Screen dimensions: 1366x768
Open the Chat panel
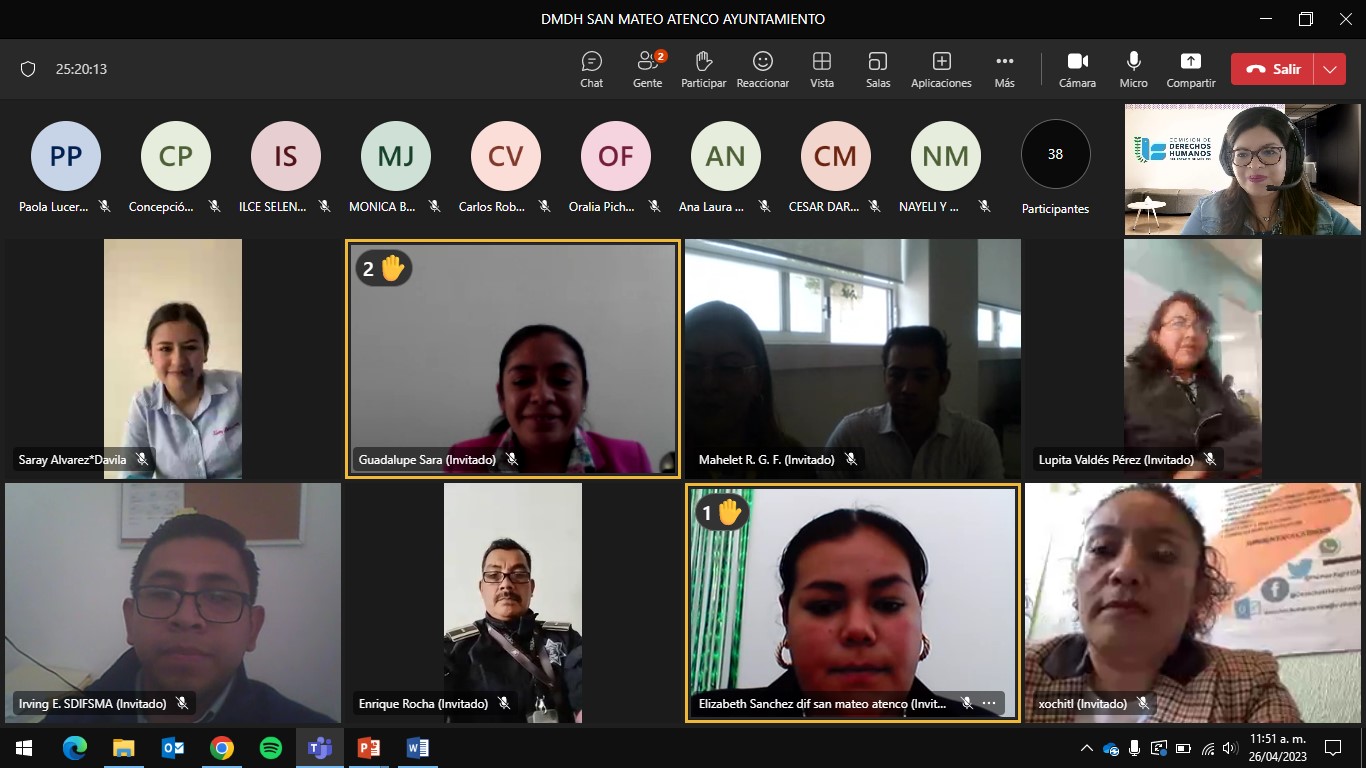pyautogui.click(x=591, y=69)
